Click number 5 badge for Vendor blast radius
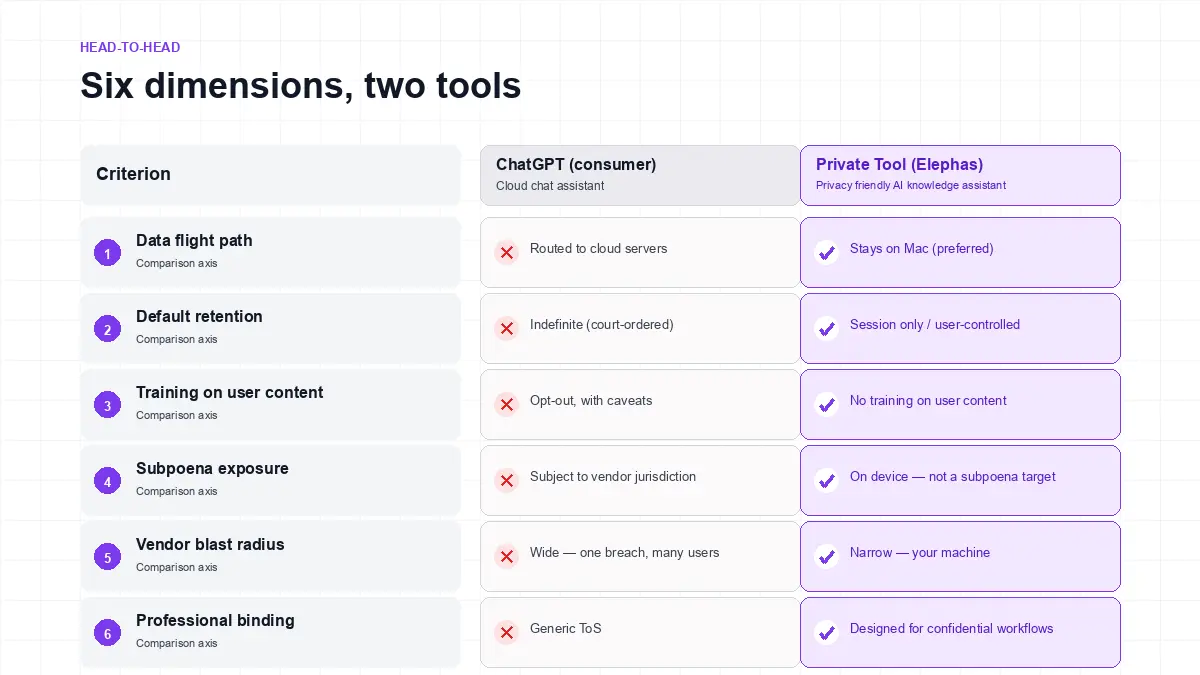 108,557
